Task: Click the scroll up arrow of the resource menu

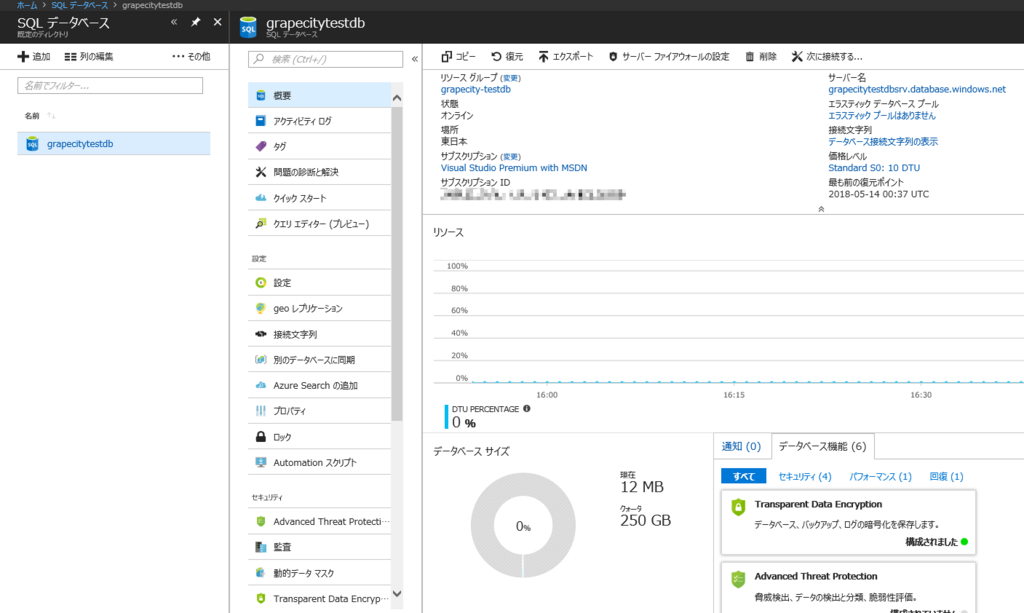Action: [397, 98]
